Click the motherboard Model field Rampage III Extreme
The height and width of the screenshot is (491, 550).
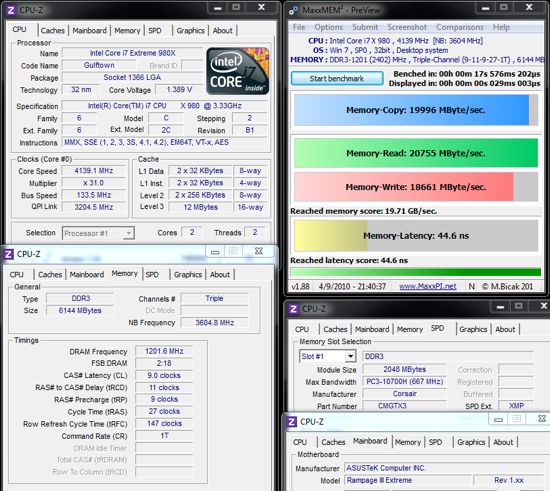tap(409, 480)
